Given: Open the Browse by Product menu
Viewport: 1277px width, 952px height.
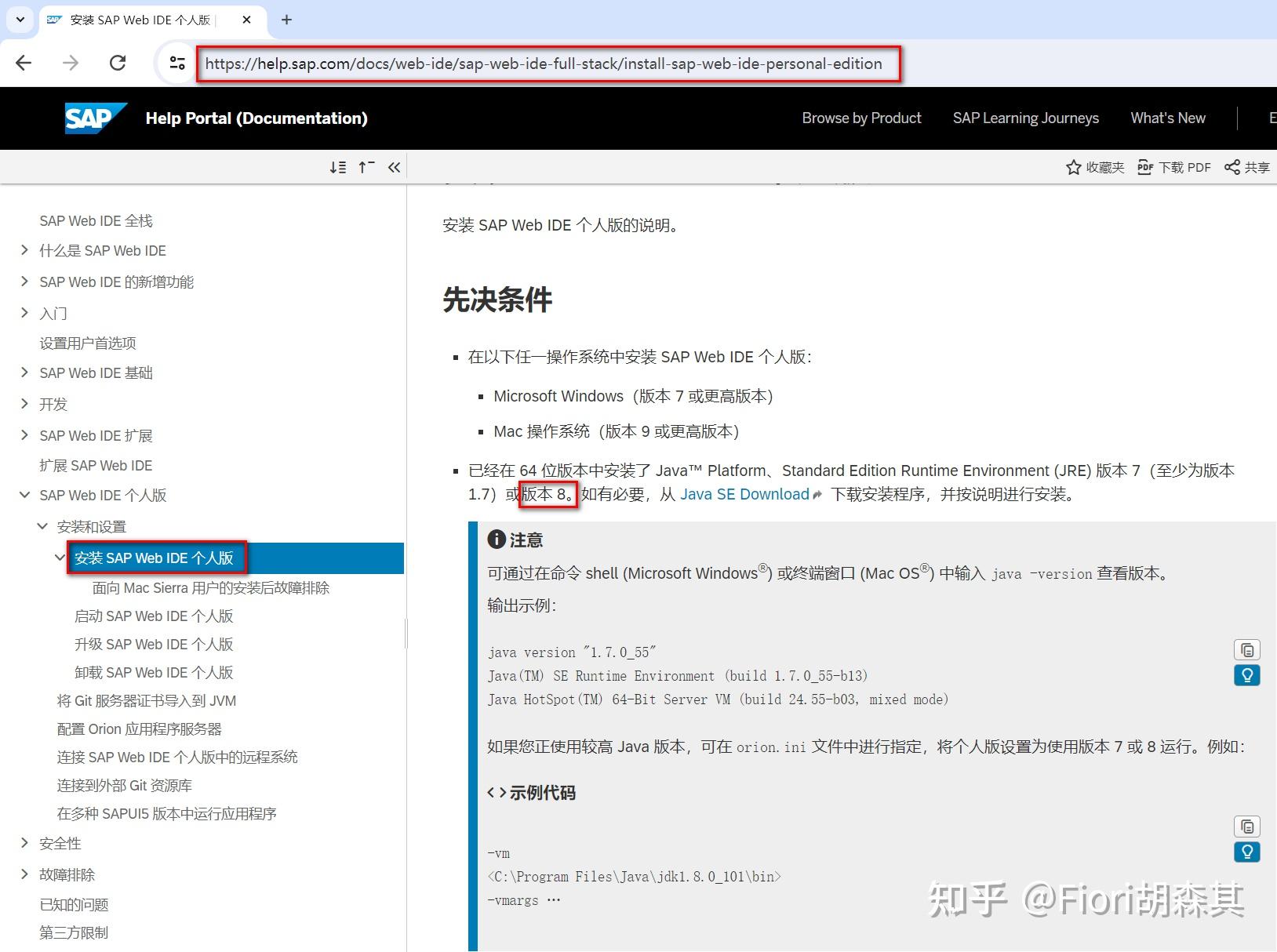Looking at the screenshot, I should pos(860,118).
